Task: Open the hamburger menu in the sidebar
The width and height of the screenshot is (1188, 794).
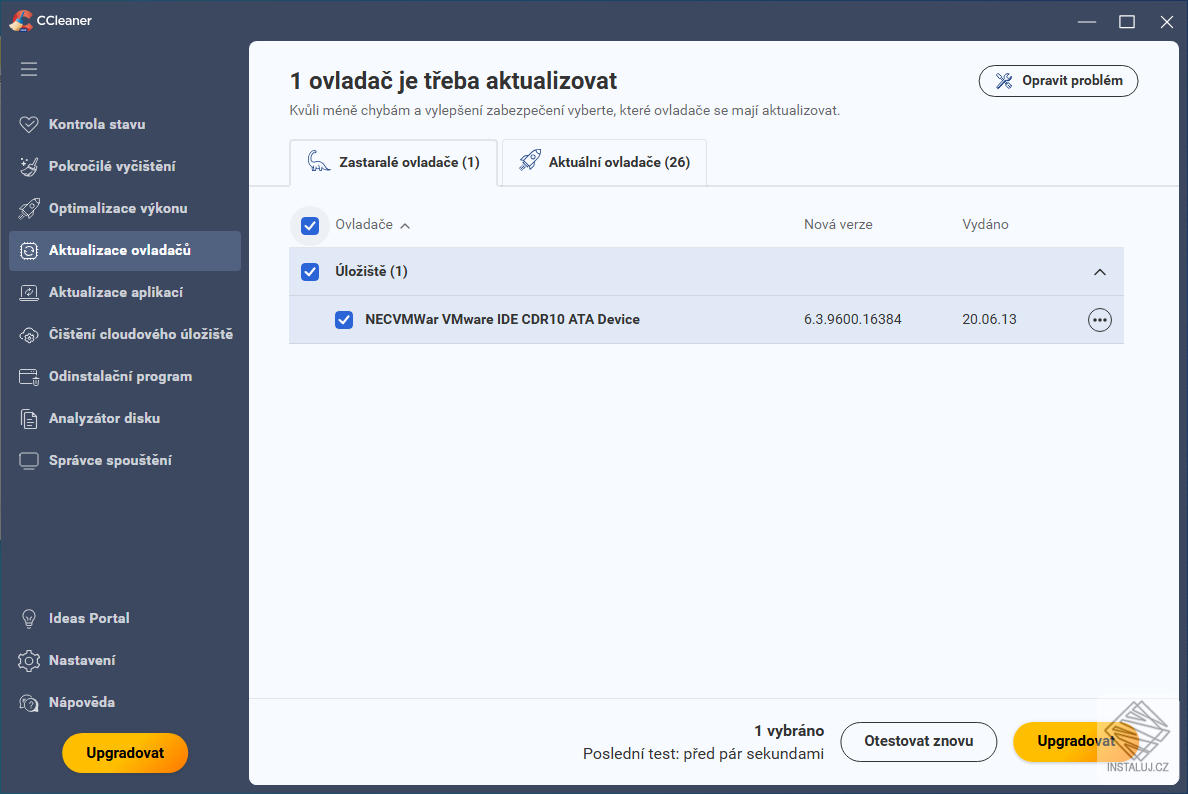Action: click(x=29, y=69)
